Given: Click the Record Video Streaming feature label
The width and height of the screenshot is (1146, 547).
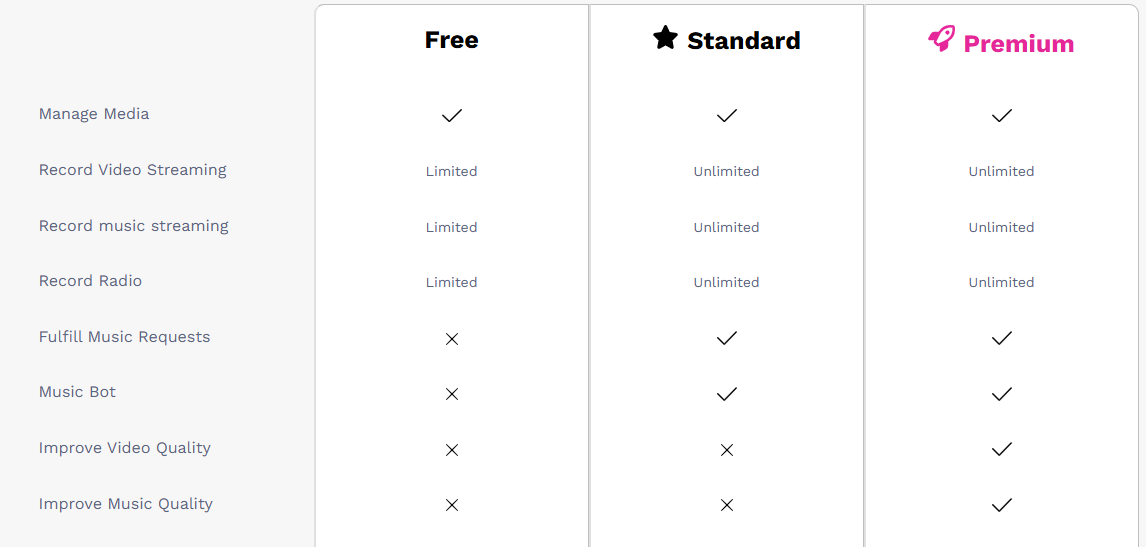Looking at the screenshot, I should [x=133, y=170].
